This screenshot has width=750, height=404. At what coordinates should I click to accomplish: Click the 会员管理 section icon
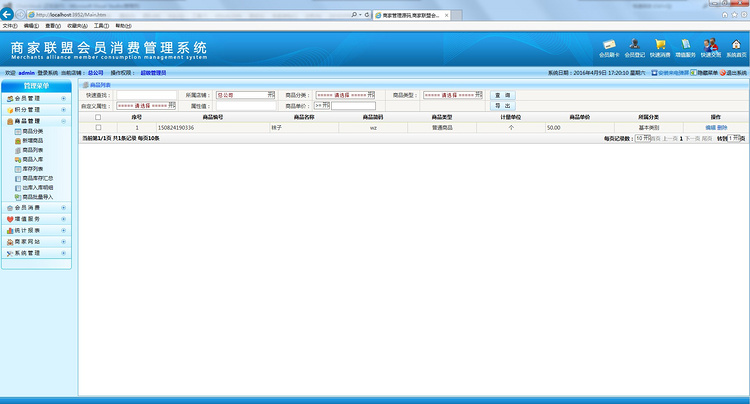click(10, 98)
